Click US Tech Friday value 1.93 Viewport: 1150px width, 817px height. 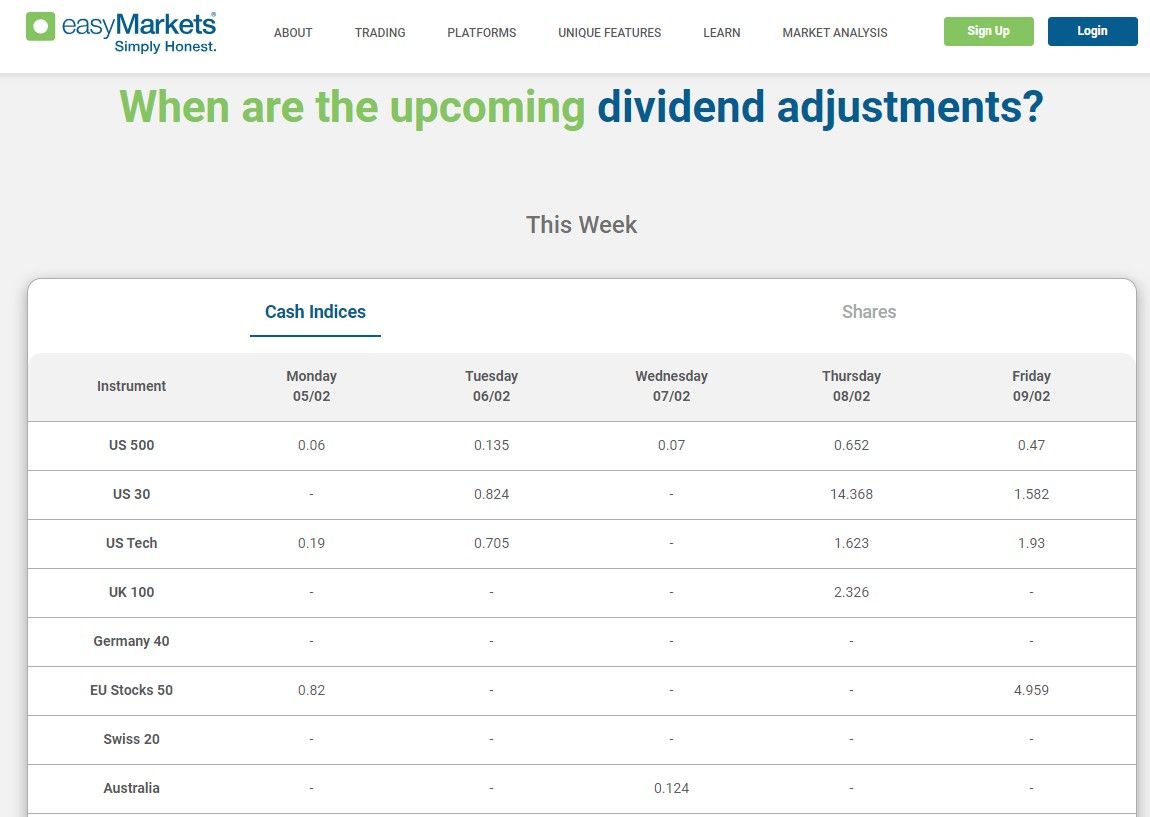[x=1031, y=543]
